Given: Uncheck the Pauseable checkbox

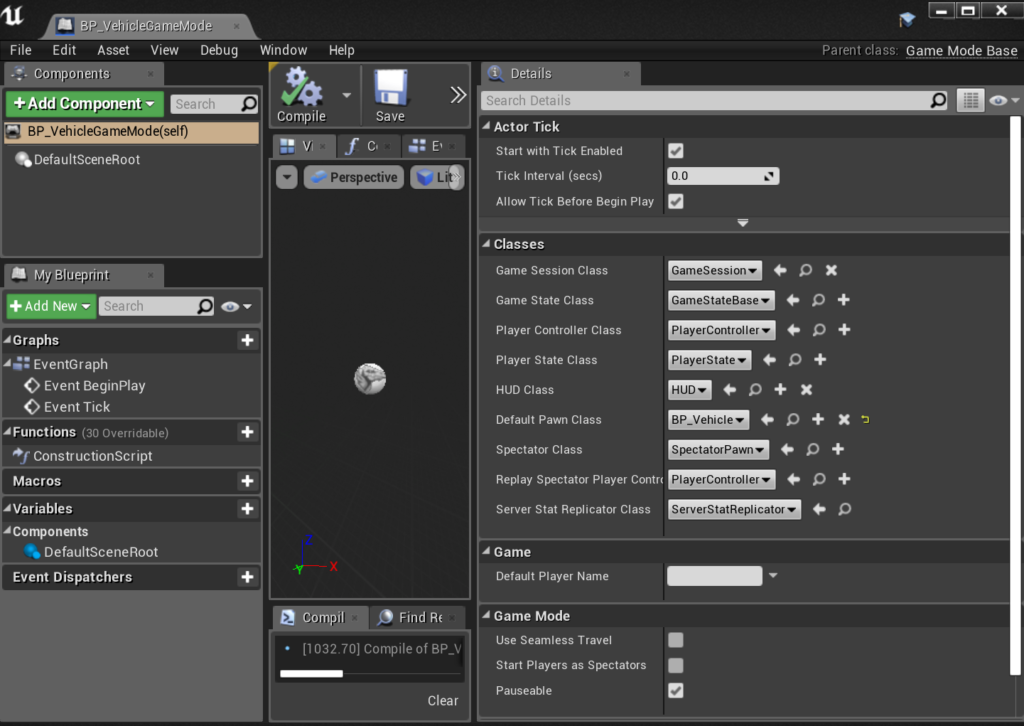Looking at the screenshot, I should 676,691.
